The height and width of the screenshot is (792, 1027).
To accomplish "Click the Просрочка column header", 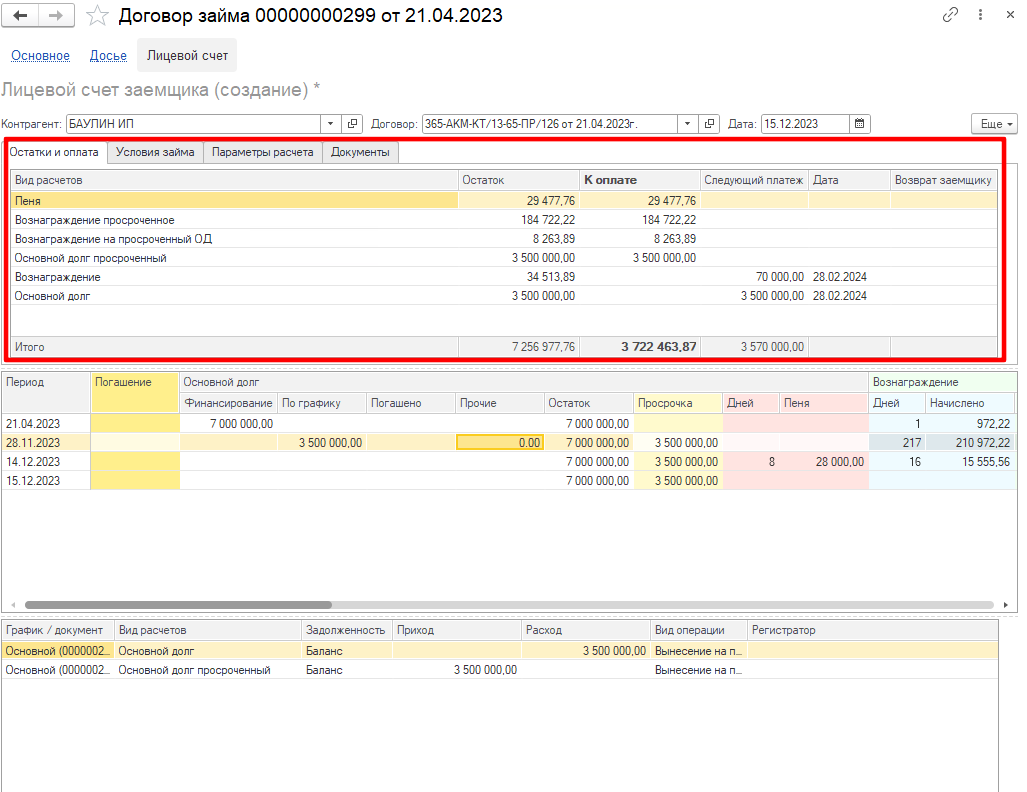I will click(x=678, y=403).
